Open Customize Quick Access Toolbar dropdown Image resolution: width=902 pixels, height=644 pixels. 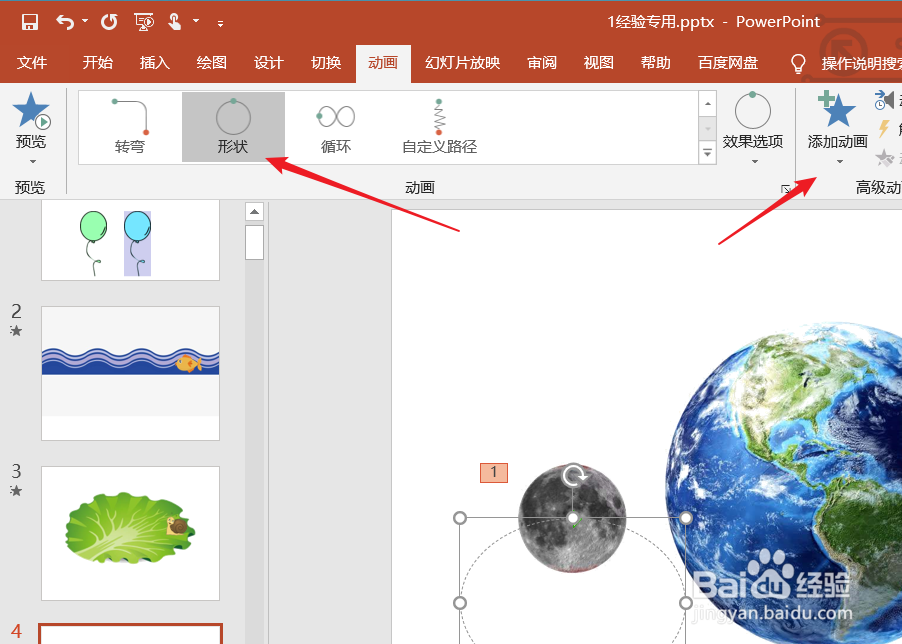(220, 24)
